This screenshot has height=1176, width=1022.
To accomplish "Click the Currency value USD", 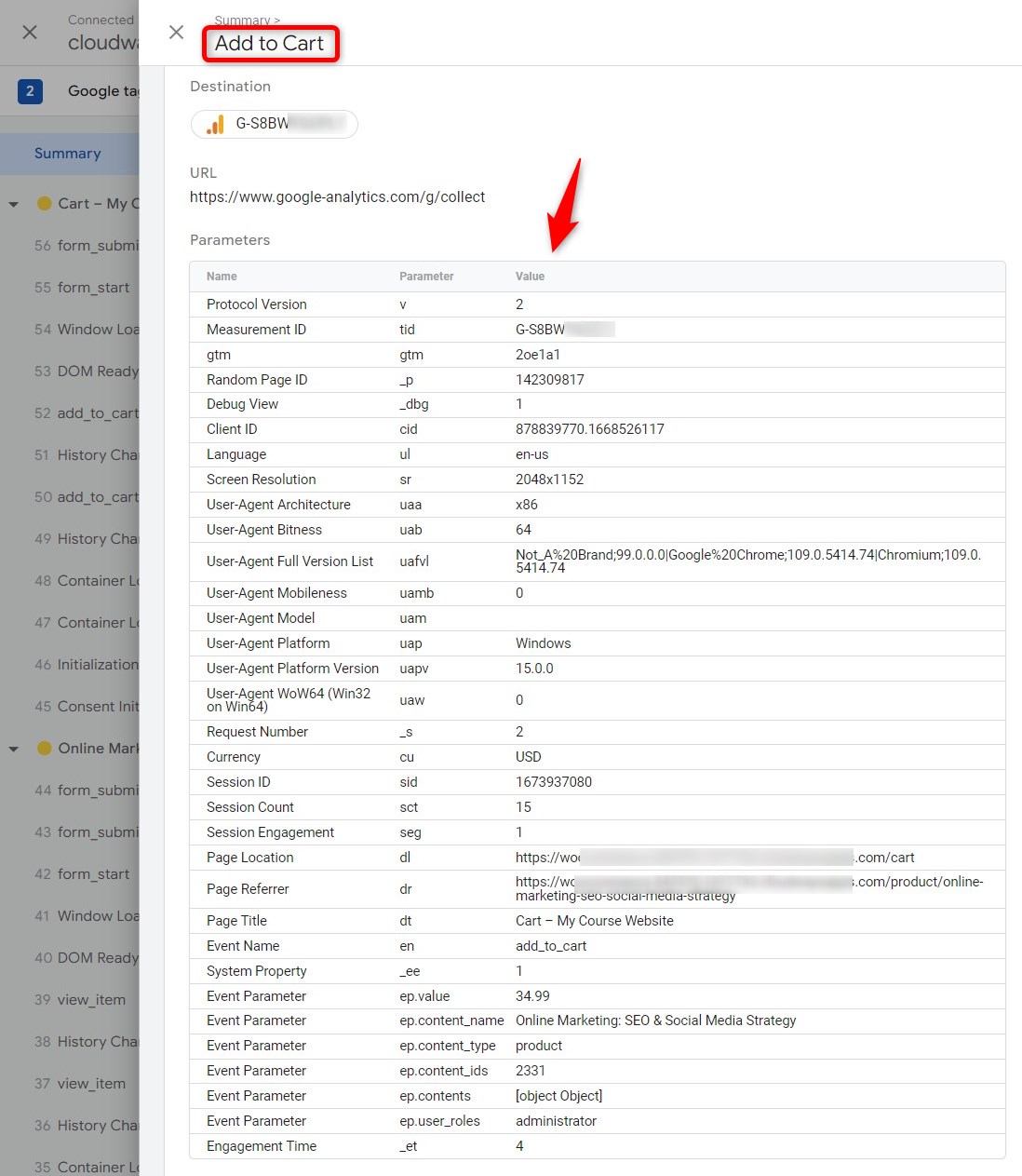I will pos(529,757).
